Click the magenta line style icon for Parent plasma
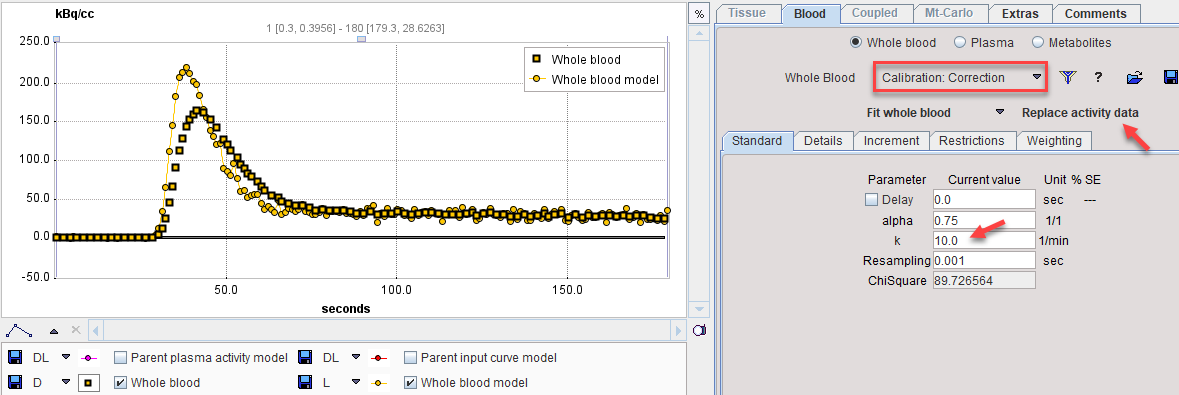 89,358
